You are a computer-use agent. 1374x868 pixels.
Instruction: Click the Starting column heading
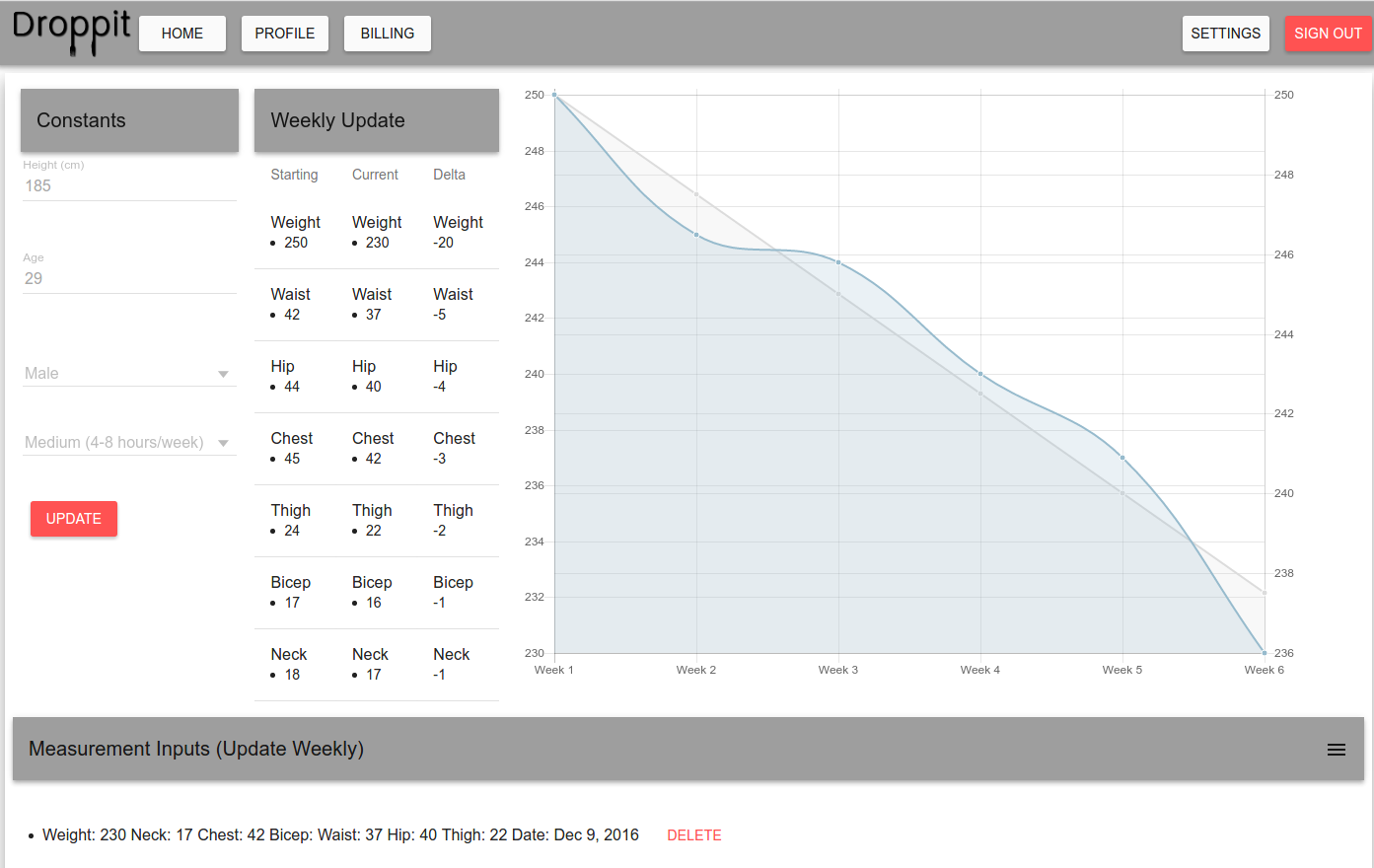[295, 175]
